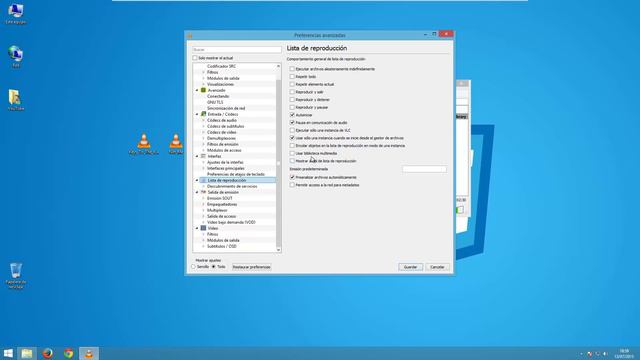Select the left VLC cone desktop shortcut

(x=143, y=144)
